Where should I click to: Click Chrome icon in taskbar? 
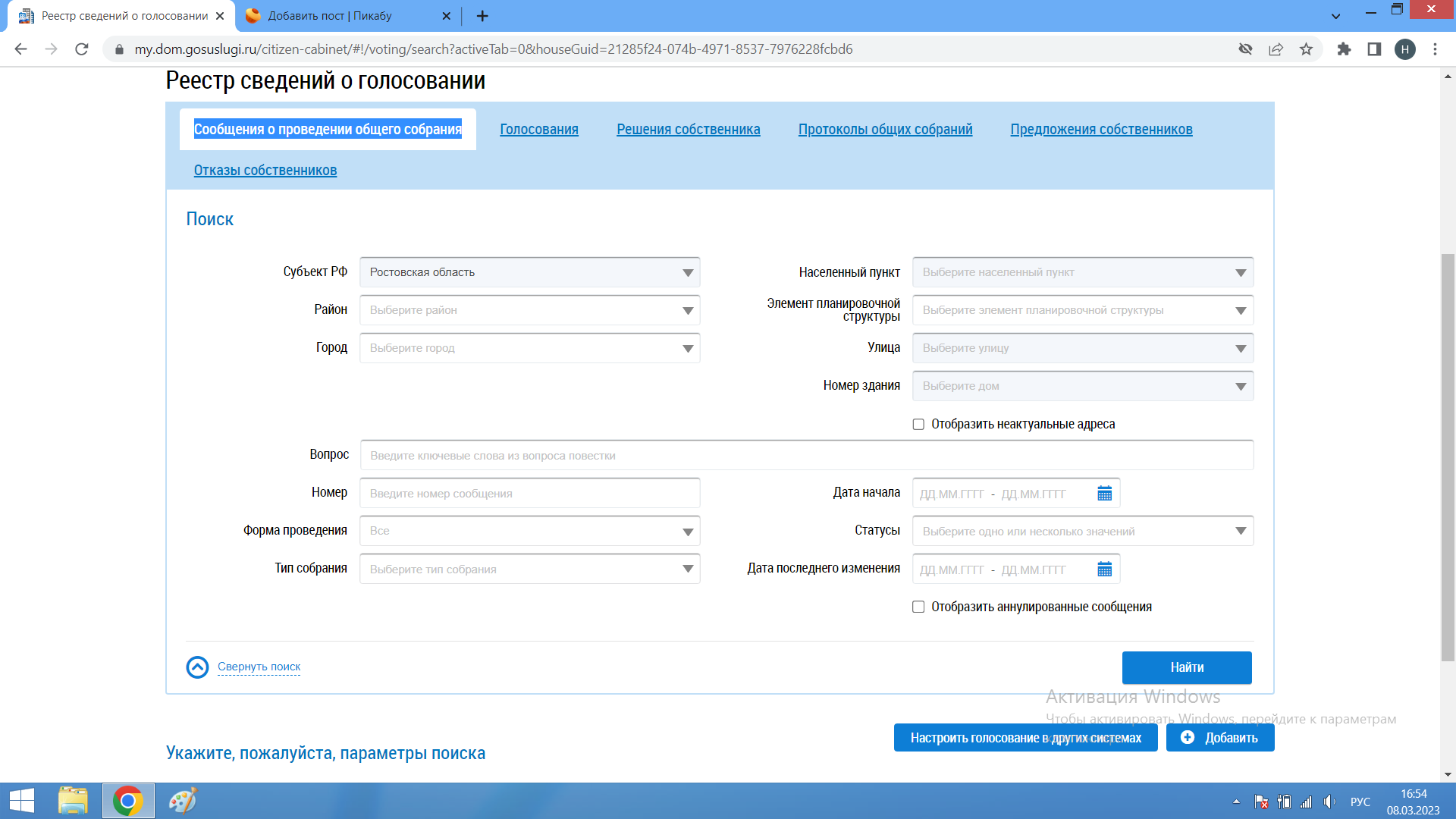click(x=127, y=801)
